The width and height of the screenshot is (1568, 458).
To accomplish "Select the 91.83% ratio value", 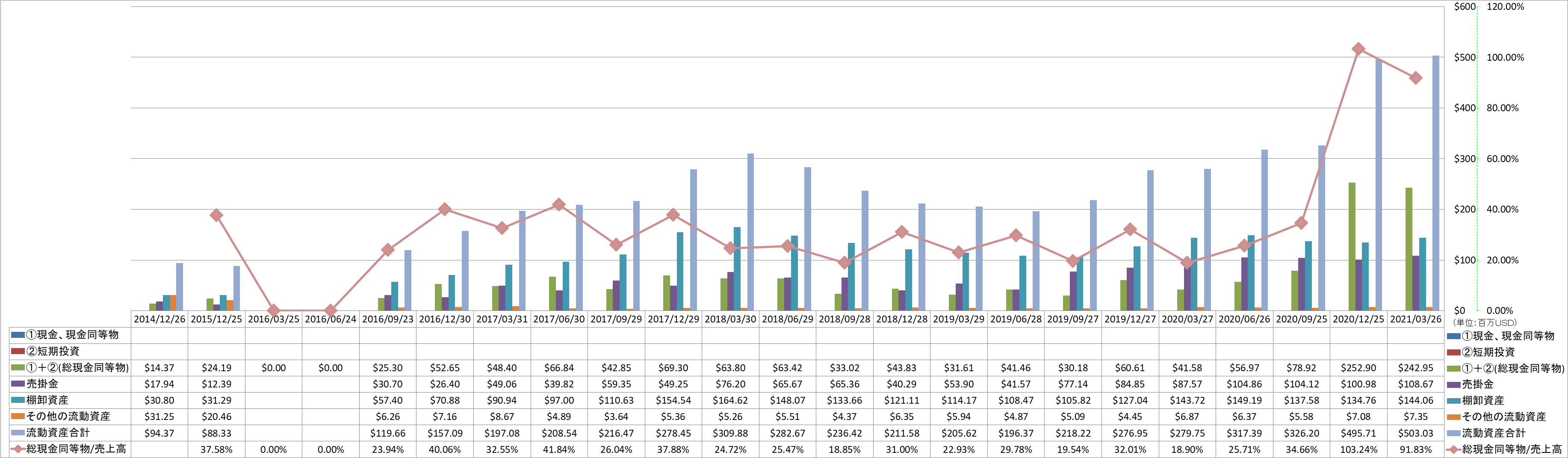I will click(x=1416, y=449).
